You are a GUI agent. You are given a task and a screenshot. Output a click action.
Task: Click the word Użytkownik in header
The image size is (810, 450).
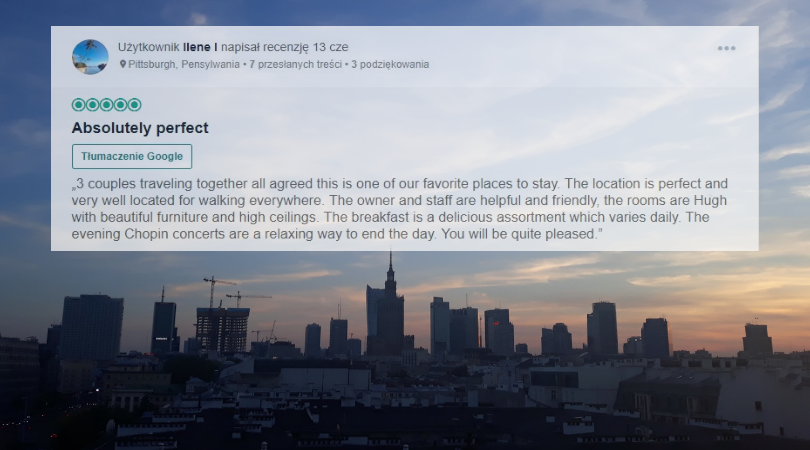(x=149, y=47)
